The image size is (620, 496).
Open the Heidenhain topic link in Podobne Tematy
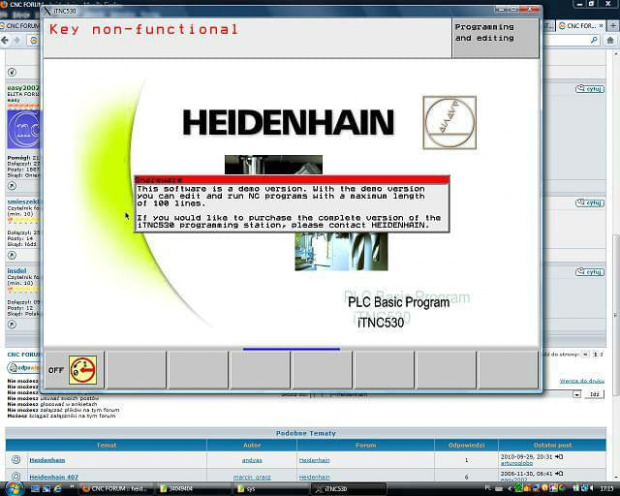pyautogui.click(x=47, y=460)
